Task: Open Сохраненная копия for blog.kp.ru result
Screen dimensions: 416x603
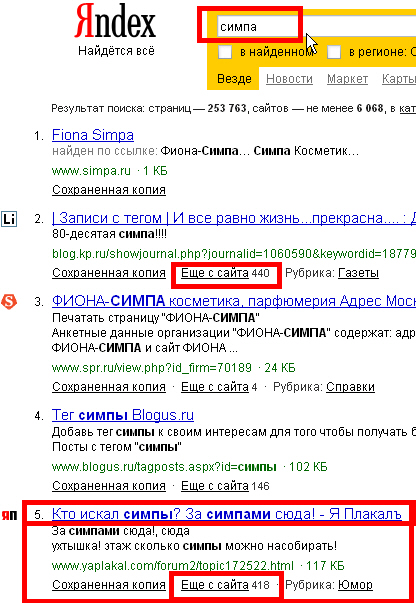Action: (x=109, y=273)
